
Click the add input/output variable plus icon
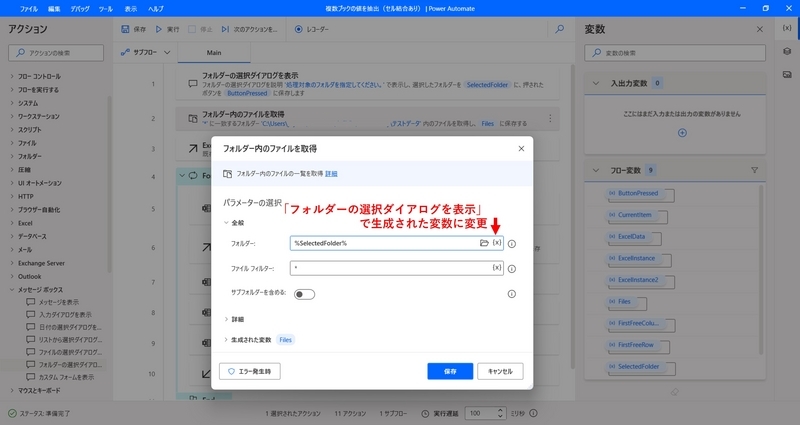[682, 133]
